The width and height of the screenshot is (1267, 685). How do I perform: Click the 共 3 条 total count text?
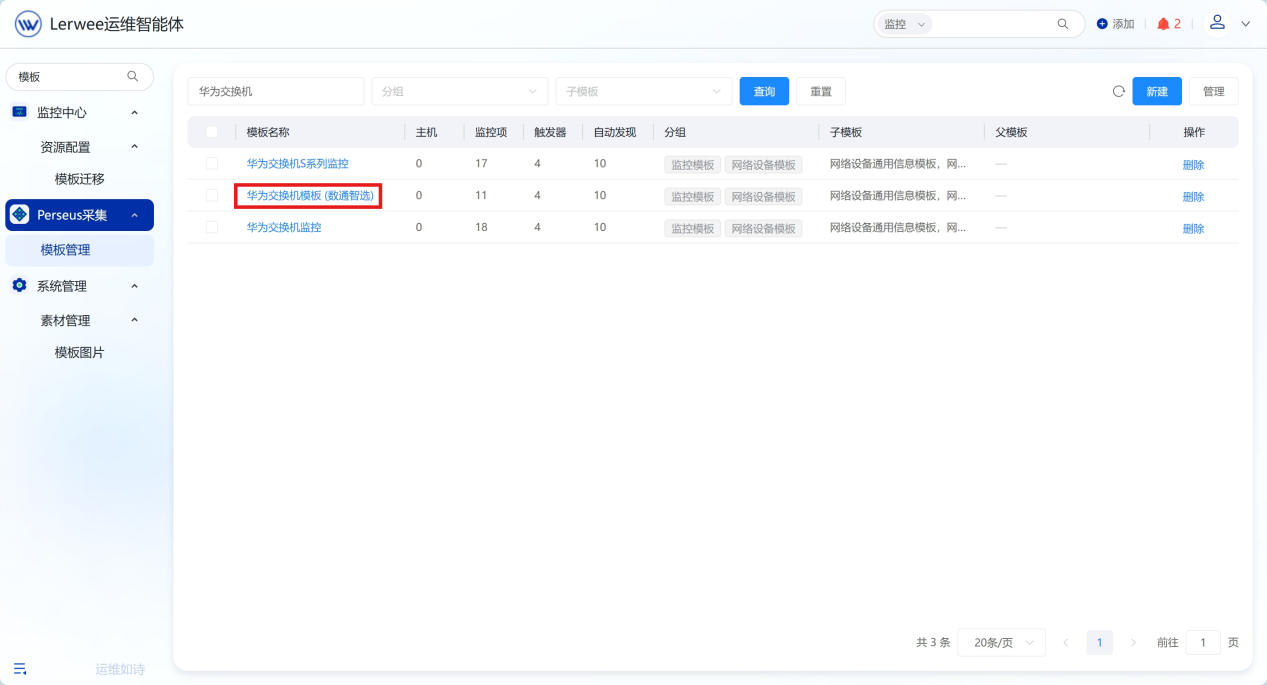(933, 643)
